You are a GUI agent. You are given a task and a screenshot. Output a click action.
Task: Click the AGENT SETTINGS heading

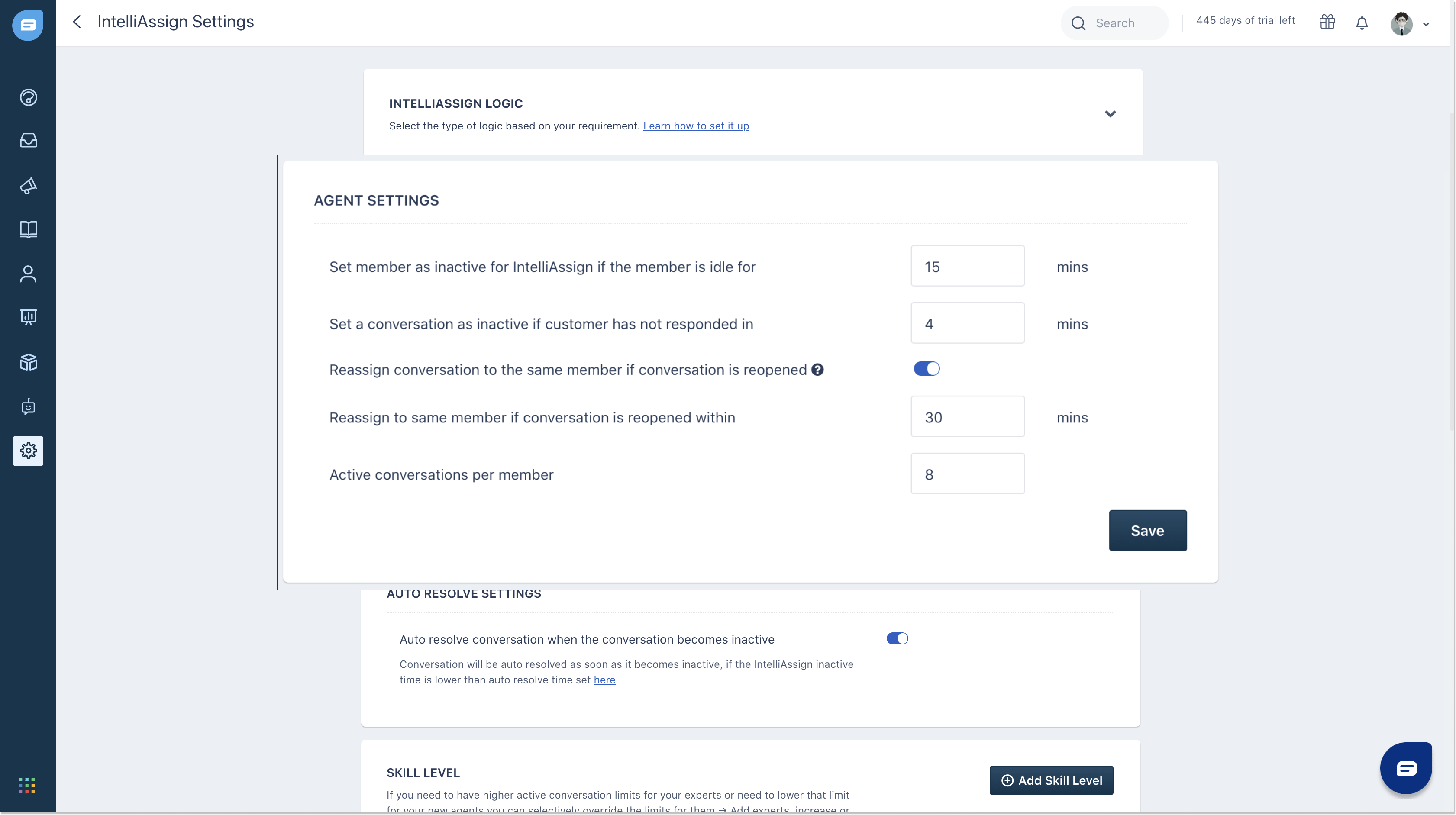coord(376,201)
